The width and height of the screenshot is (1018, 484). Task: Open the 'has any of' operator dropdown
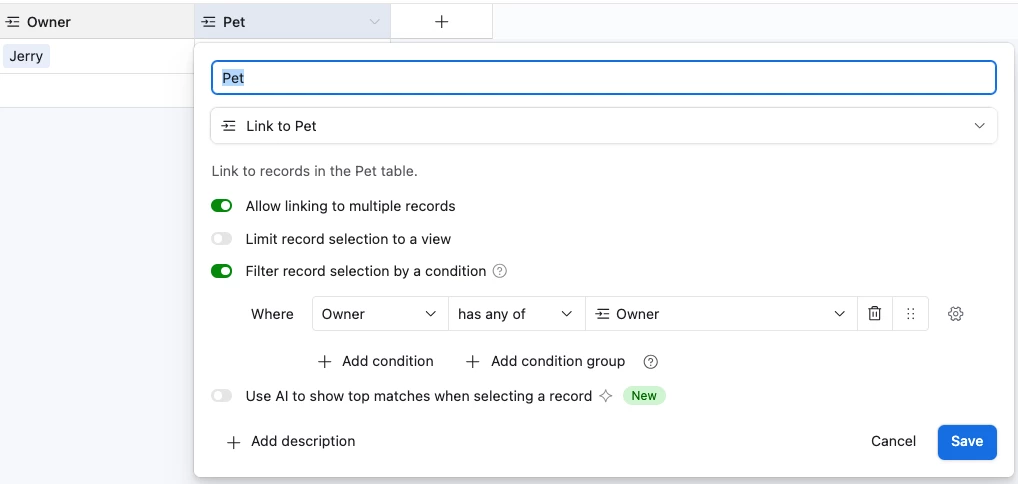515,314
